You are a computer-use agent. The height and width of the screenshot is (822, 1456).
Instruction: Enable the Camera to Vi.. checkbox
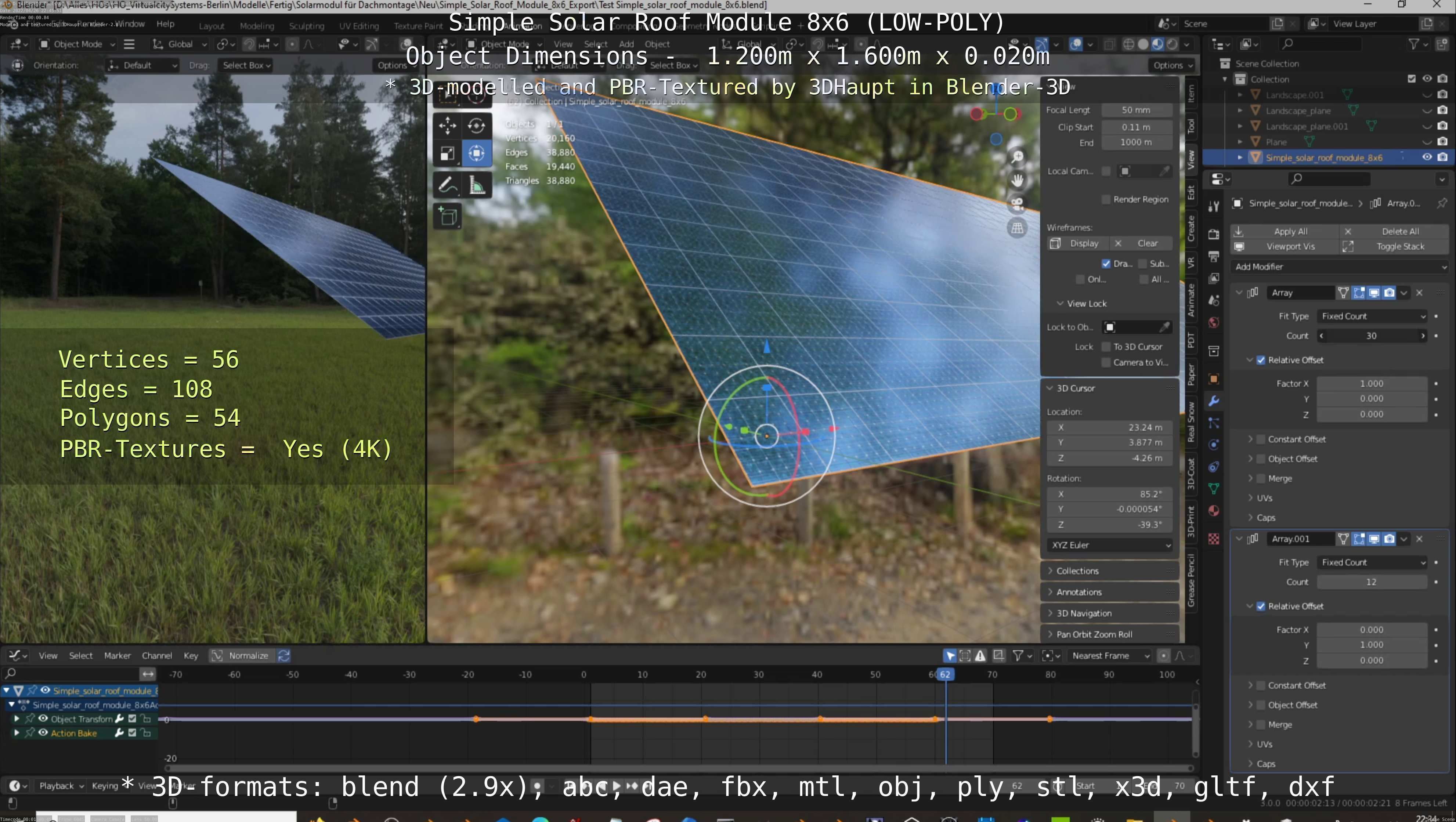coord(1106,363)
